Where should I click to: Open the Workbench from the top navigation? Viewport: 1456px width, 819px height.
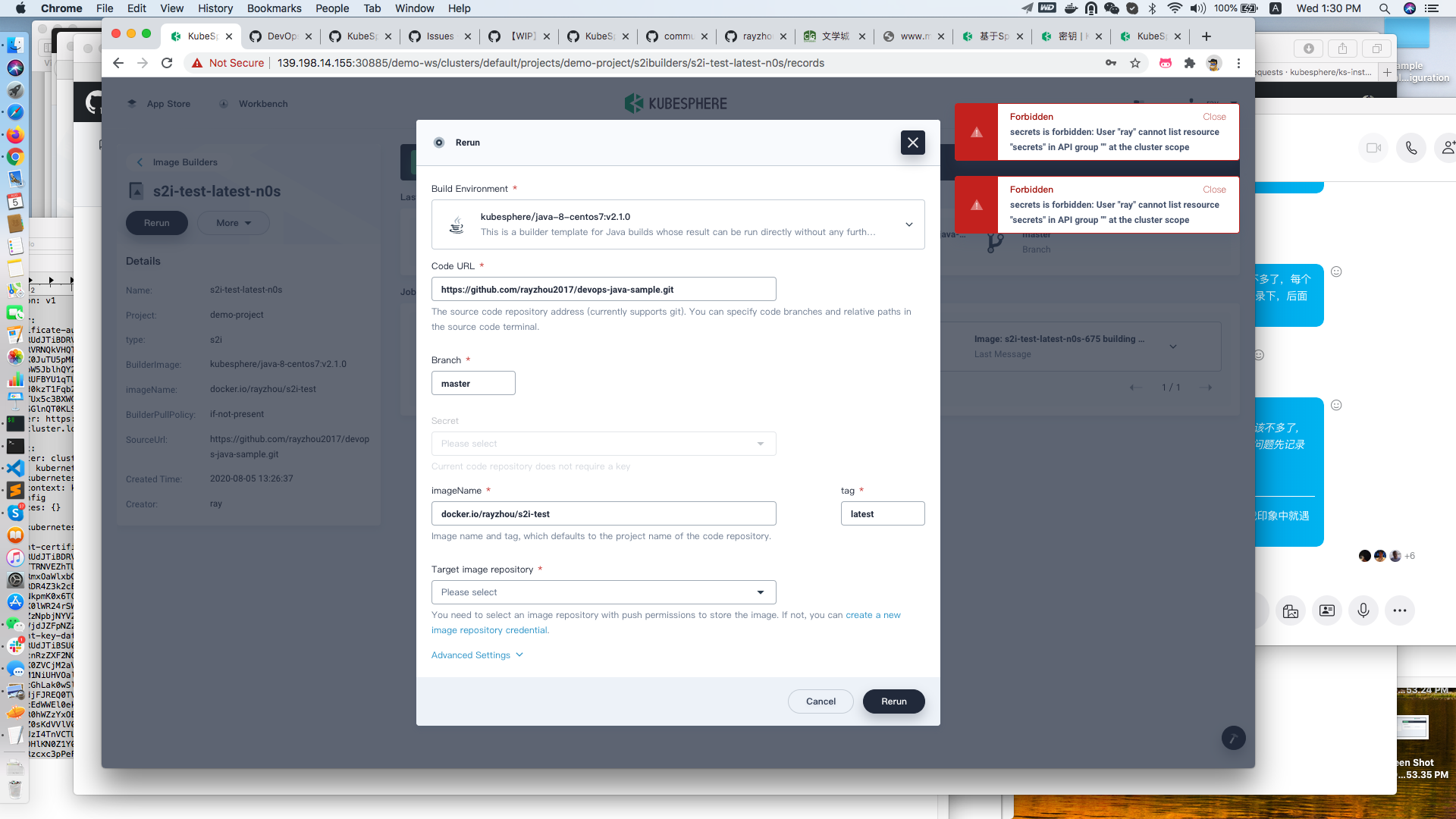pyautogui.click(x=253, y=103)
